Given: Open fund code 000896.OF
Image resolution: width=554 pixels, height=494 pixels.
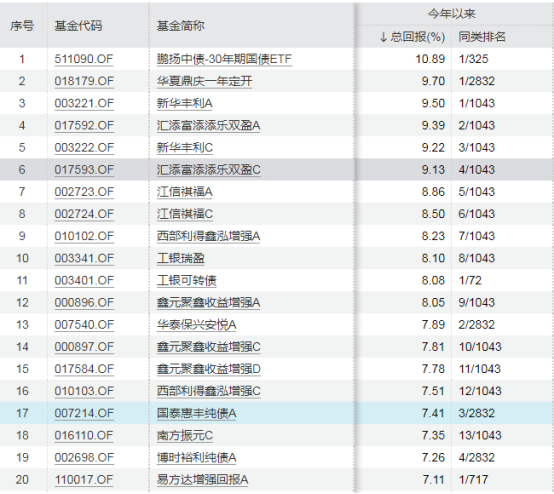Looking at the screenshot, I should click(84, 302).
